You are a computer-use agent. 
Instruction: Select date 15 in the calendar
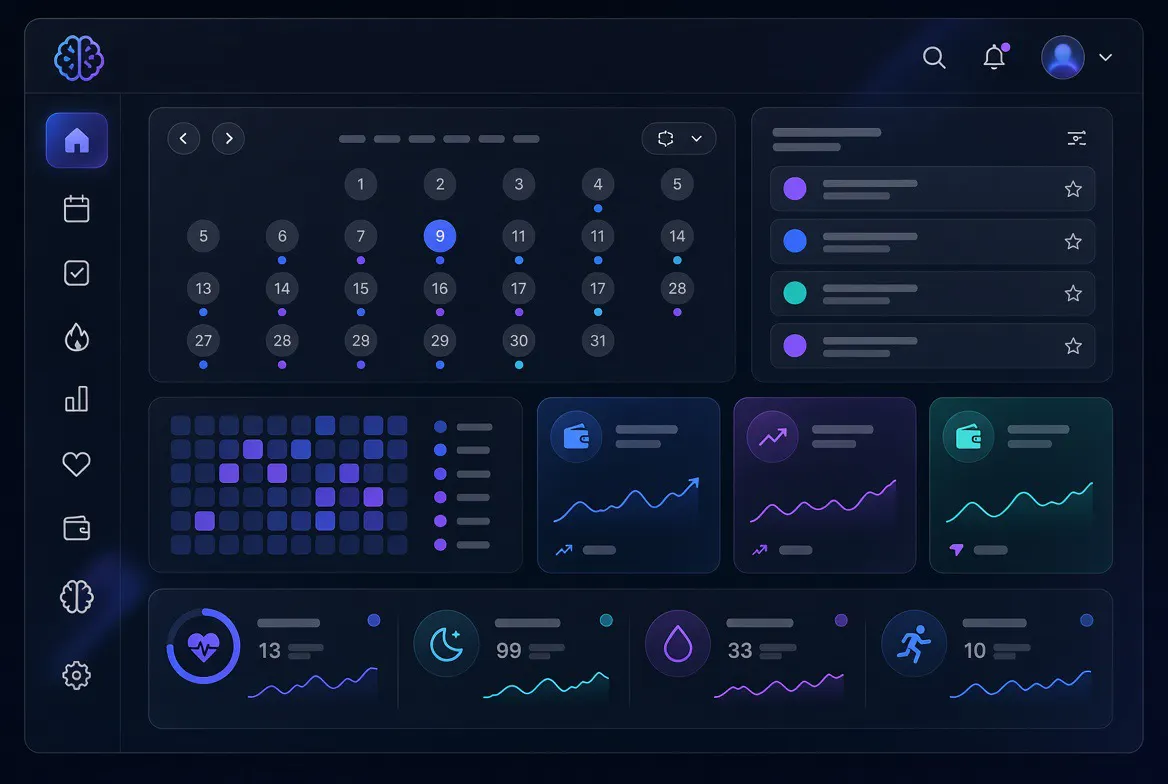(361, 288)
